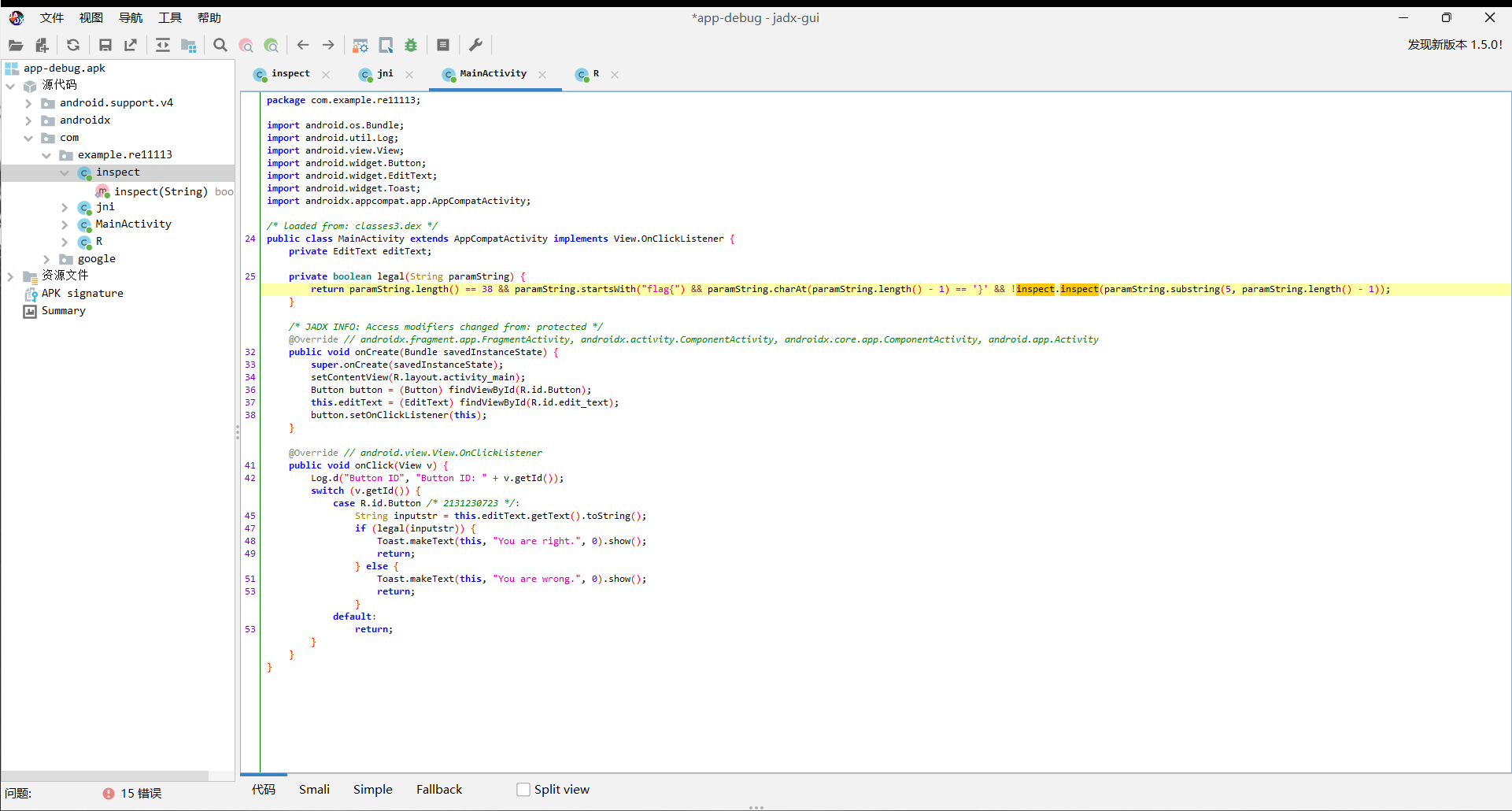Open text search magnifier icon
This screenshot has width=1512, height=811.
click(220, 46)
